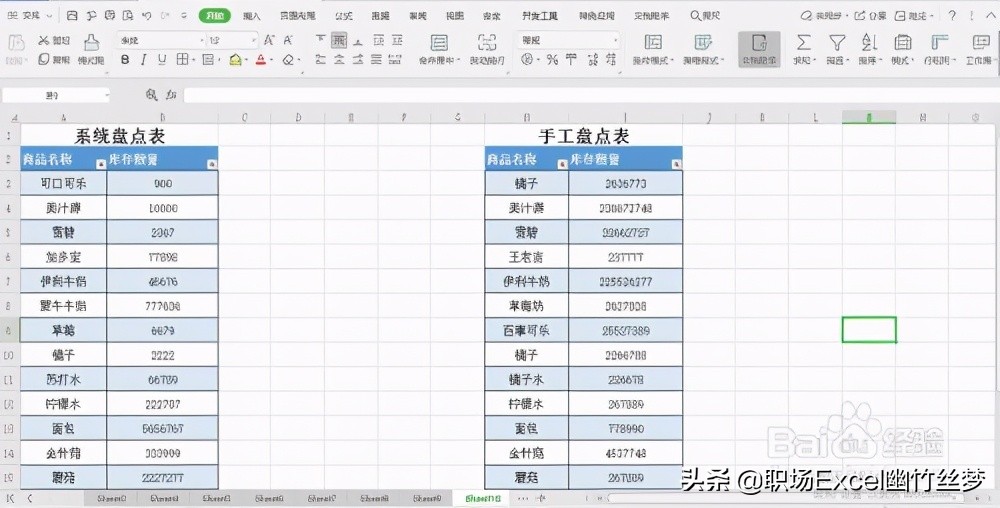Switch to the Page Layout (页面布局) tab
1000x508 pixels.
click(298, 15)
